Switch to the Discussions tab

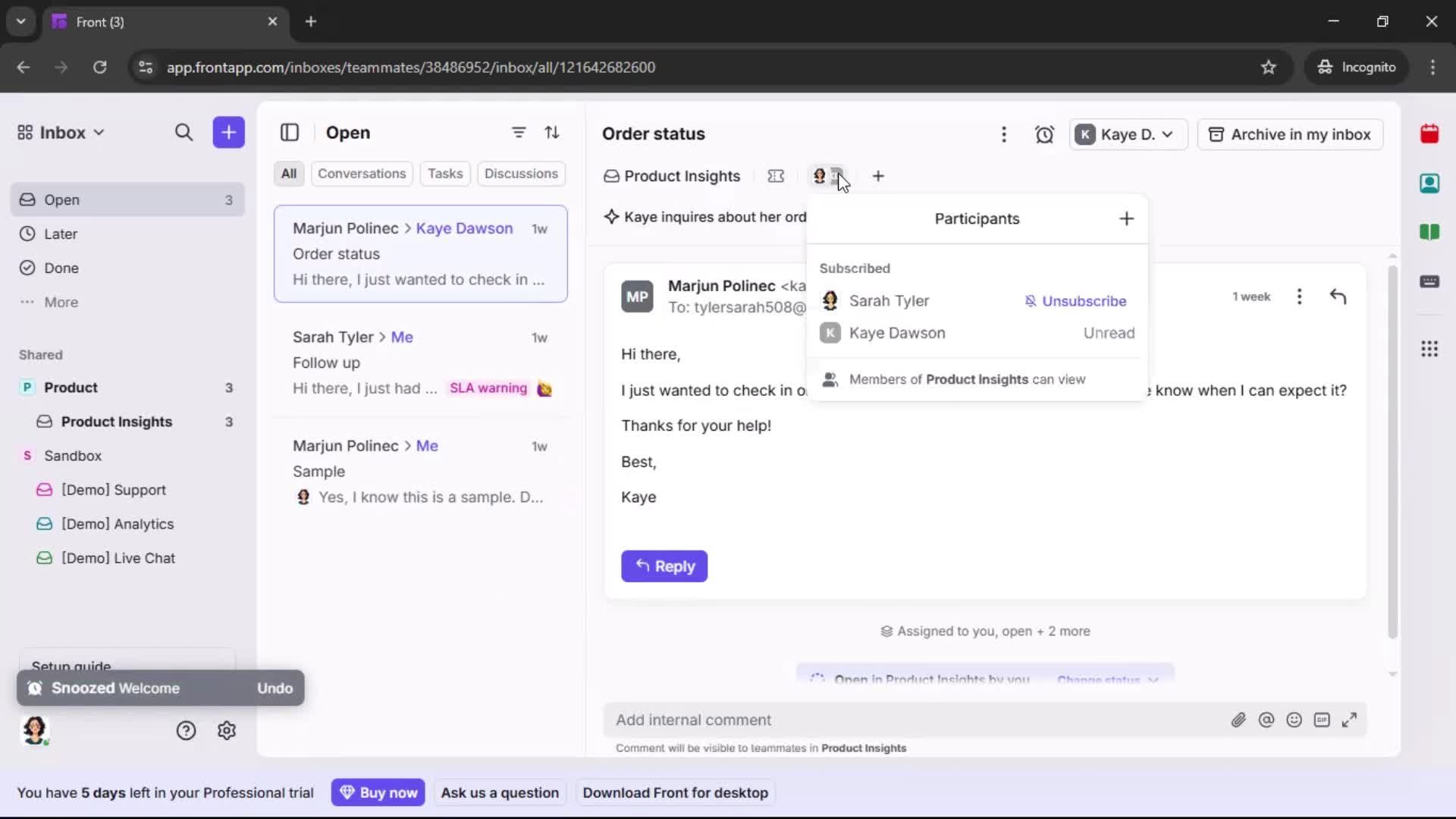click(x=522, y=174)
